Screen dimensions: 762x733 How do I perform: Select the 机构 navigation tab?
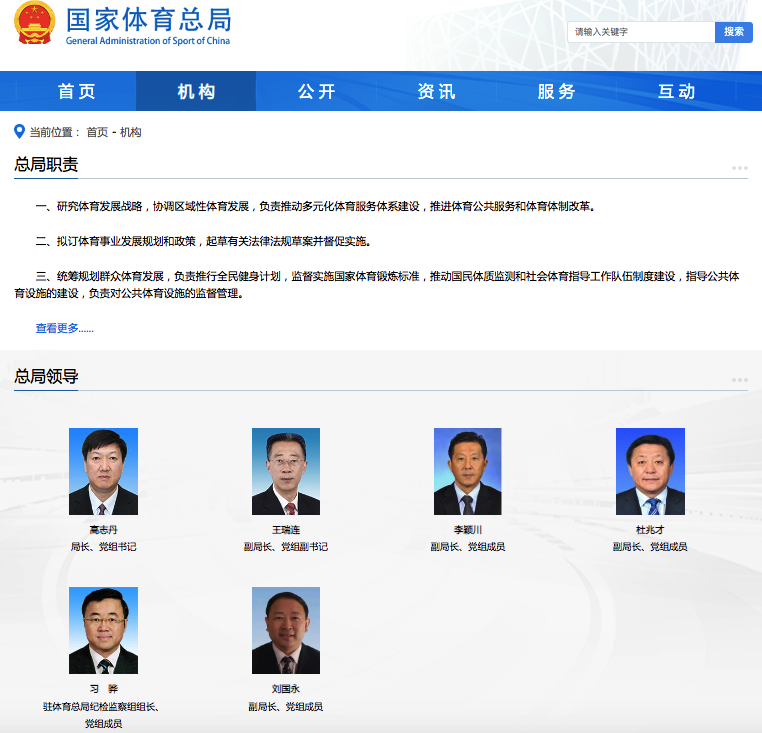pos(196,91)
